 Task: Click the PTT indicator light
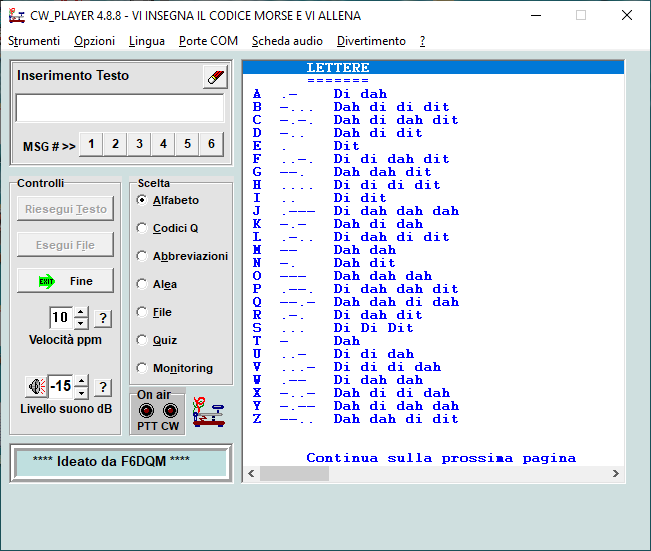pos(146,411)
